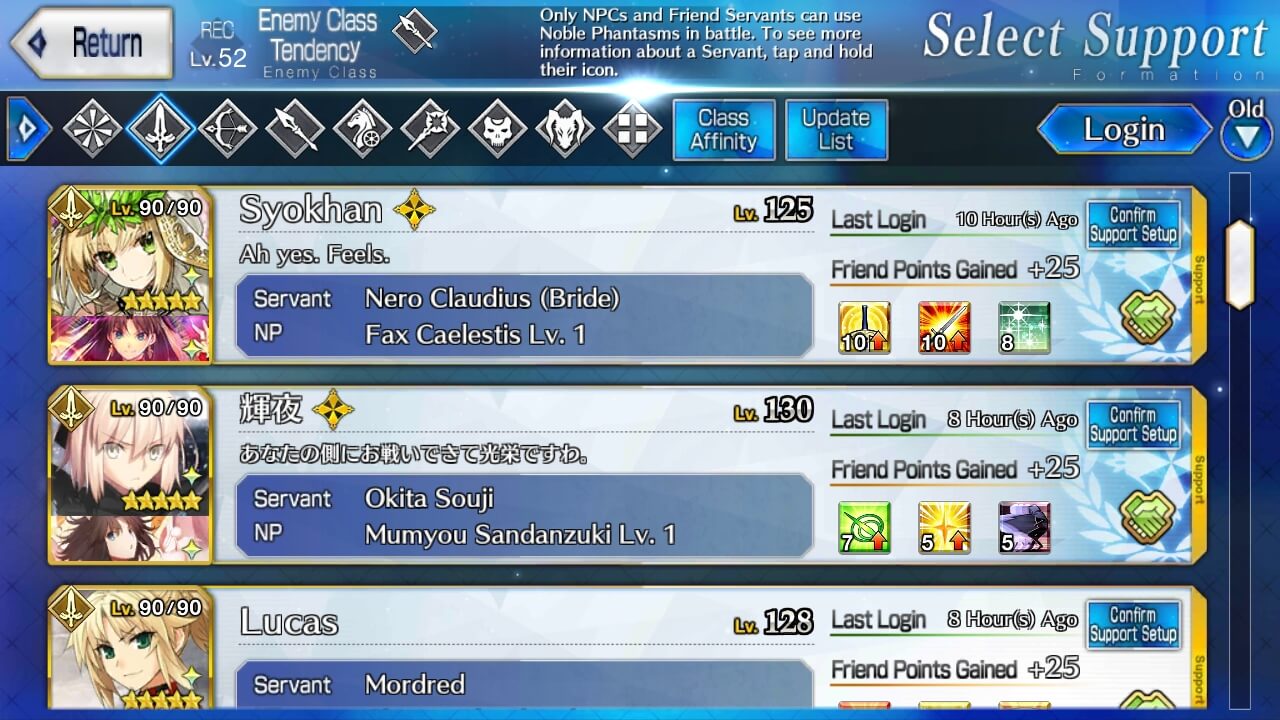
Task: Open the Login sort selector
Action: [1124, 130]
